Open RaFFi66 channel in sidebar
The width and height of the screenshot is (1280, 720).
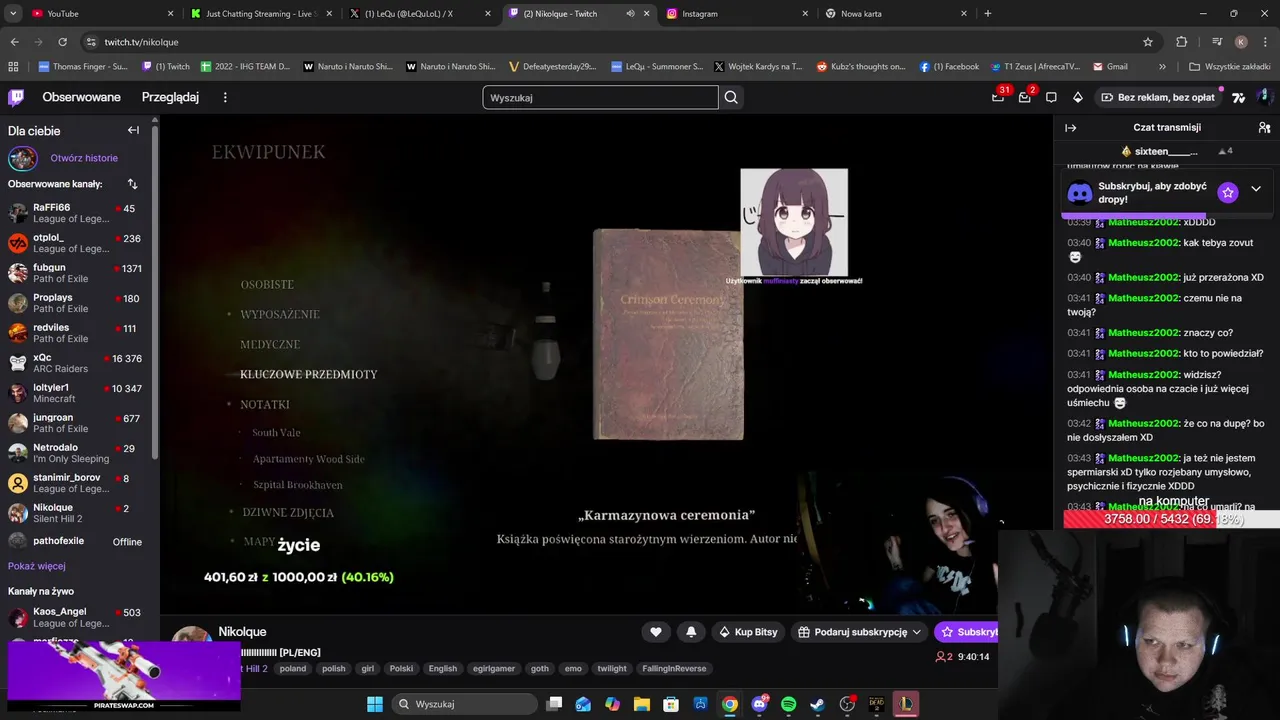pyautogui.click(x=77, y=213)
